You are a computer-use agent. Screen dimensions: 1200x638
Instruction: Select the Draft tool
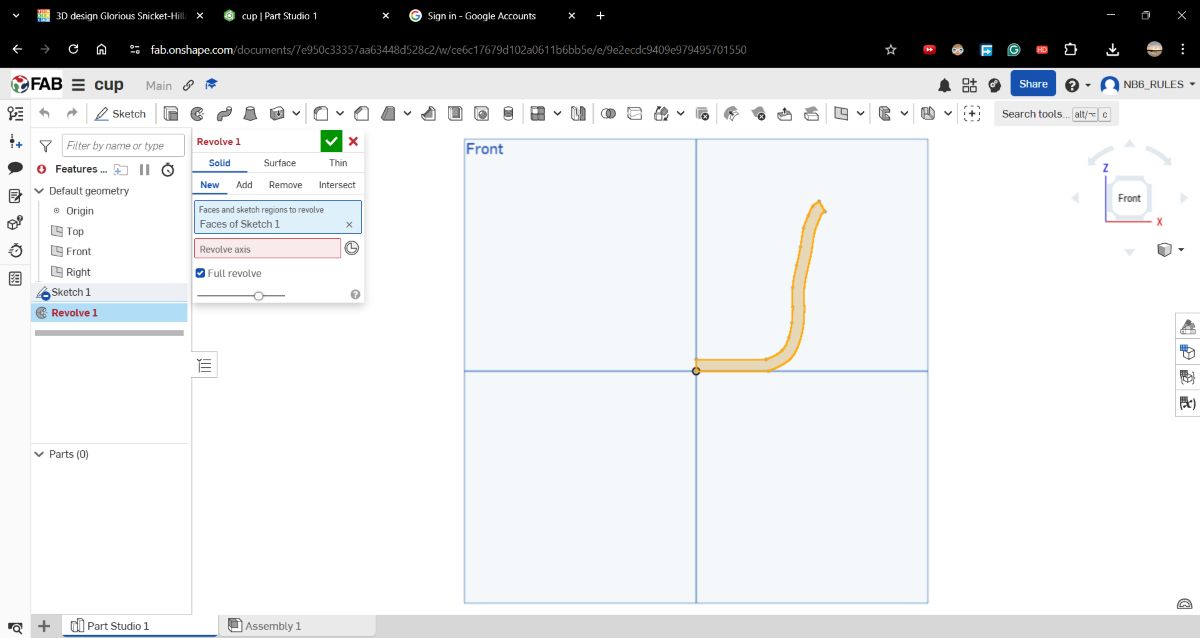point(388,113)
